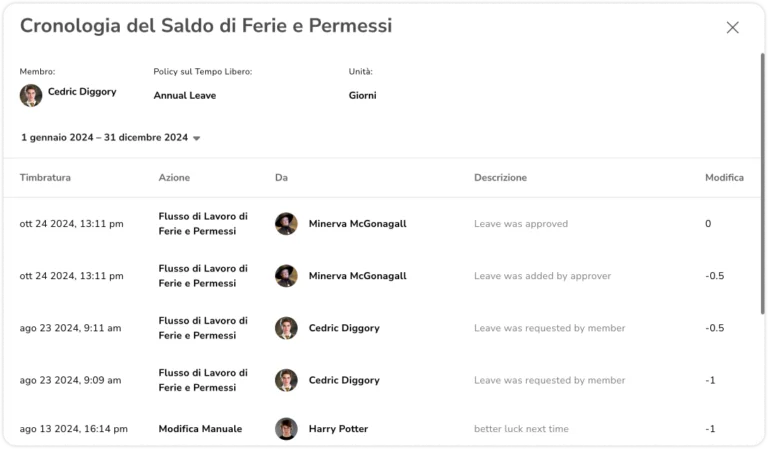Click Harry Potter's avatar

[286, 429]
